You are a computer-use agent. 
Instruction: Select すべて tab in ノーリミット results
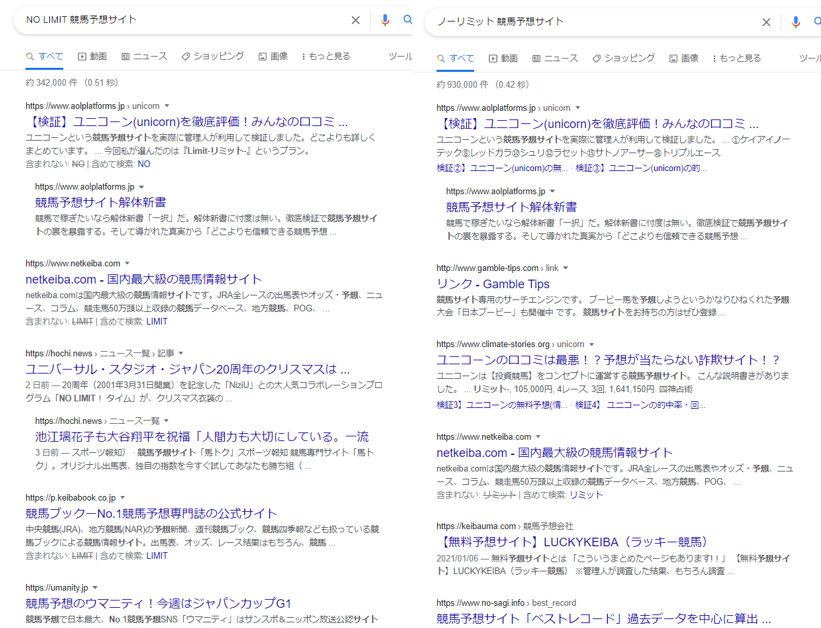[x=456, y=59]
